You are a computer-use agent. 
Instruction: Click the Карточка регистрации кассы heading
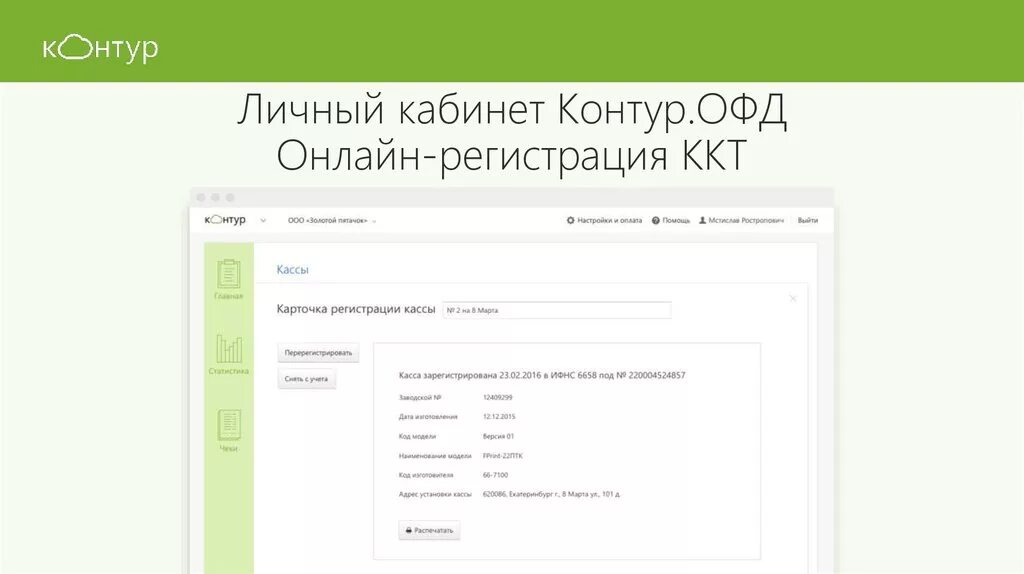point(356,310)
